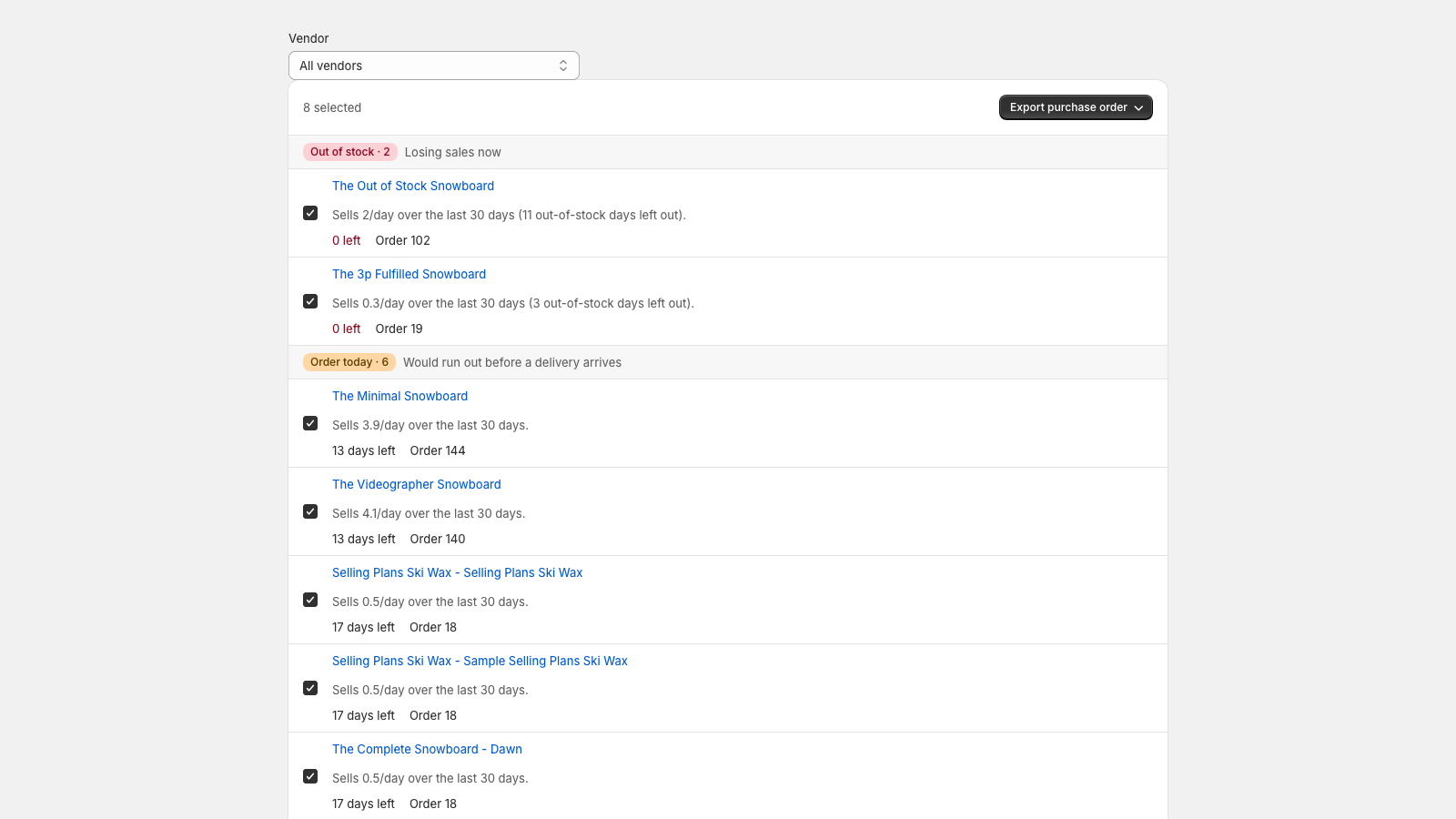Viewport: 1456px width, 819px height.
Task: Click Order 140 quantity text
Action: tap(438, 539)
